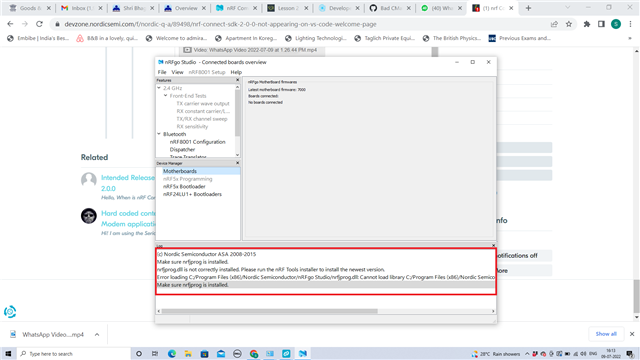The image size is (640, 360).
Task: Show more bookmarks with the chevron
Action: pyautogui.click(x=630, y=38)
